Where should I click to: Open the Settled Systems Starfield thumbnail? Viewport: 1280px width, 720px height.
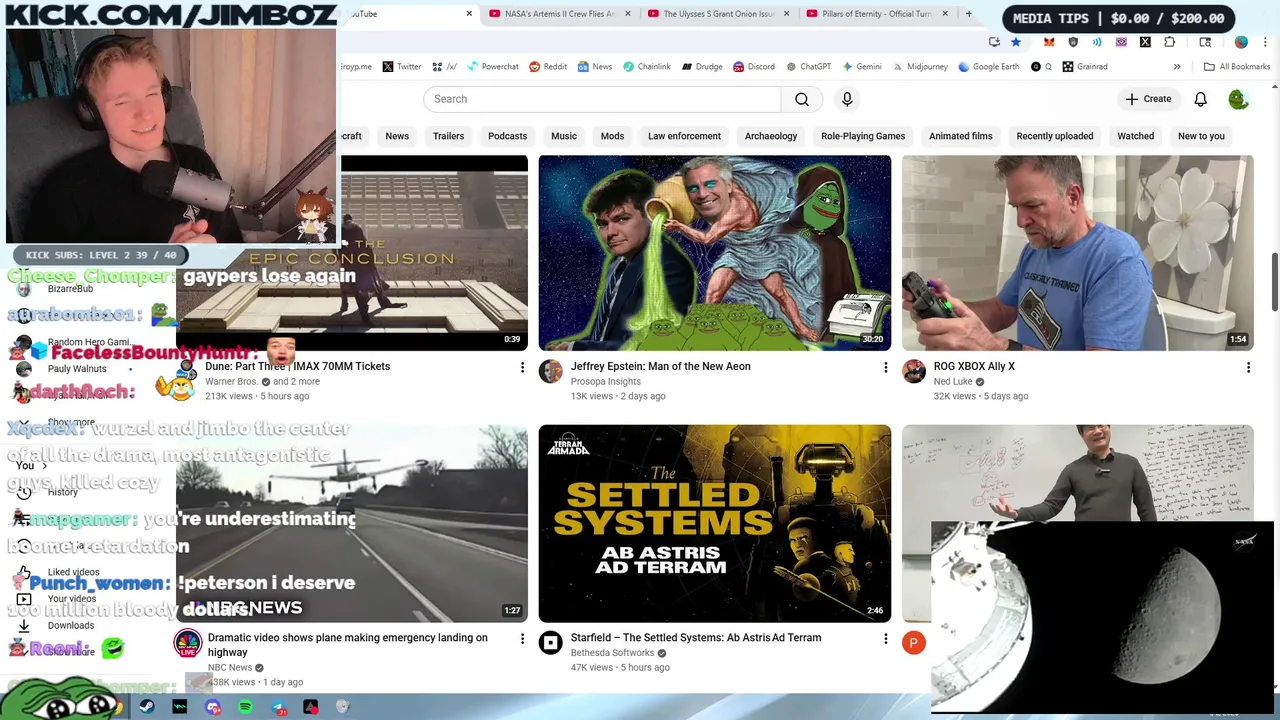click(x=715, y=523)
